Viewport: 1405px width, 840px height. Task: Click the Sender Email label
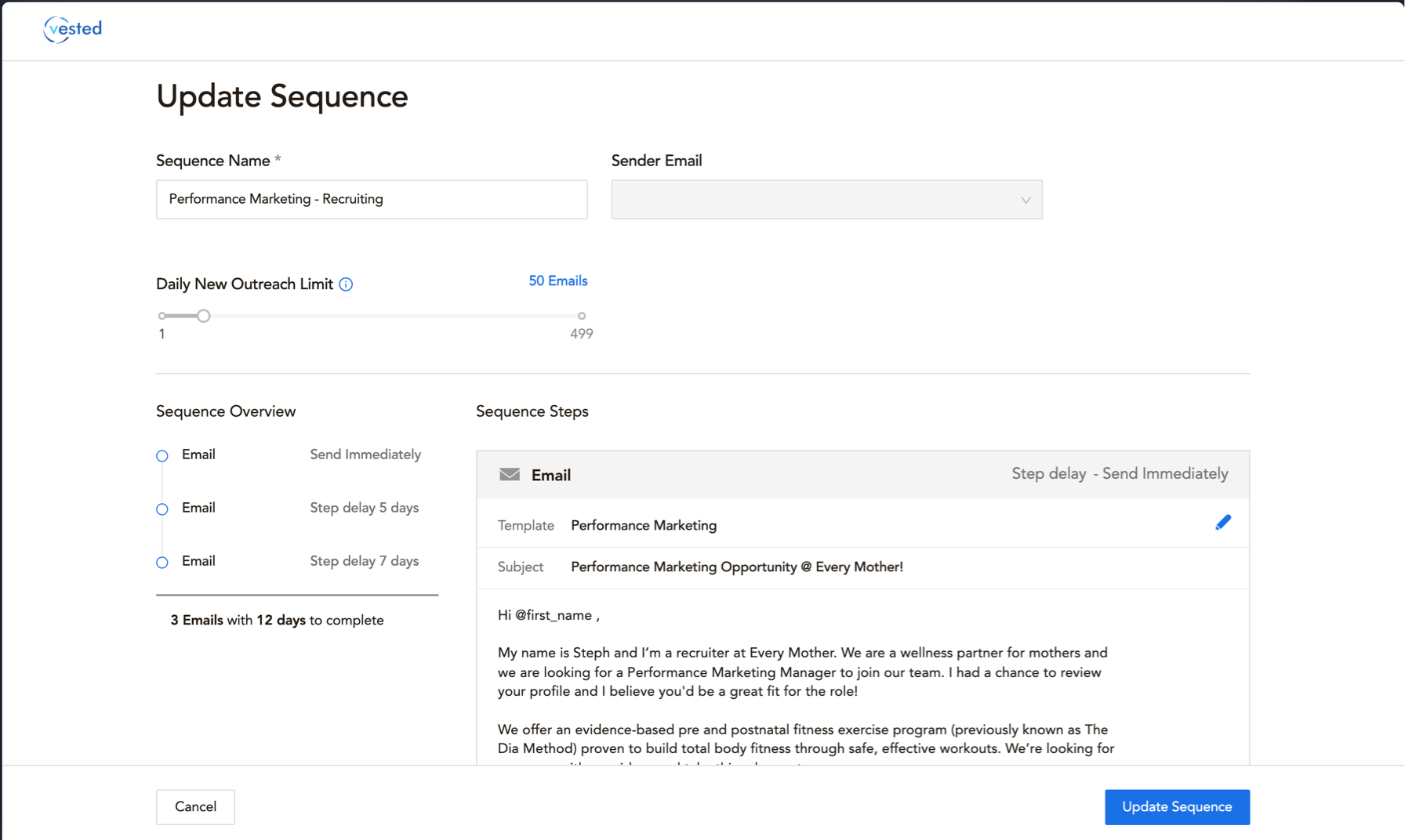pyautogui.click(x=656, y=161)
